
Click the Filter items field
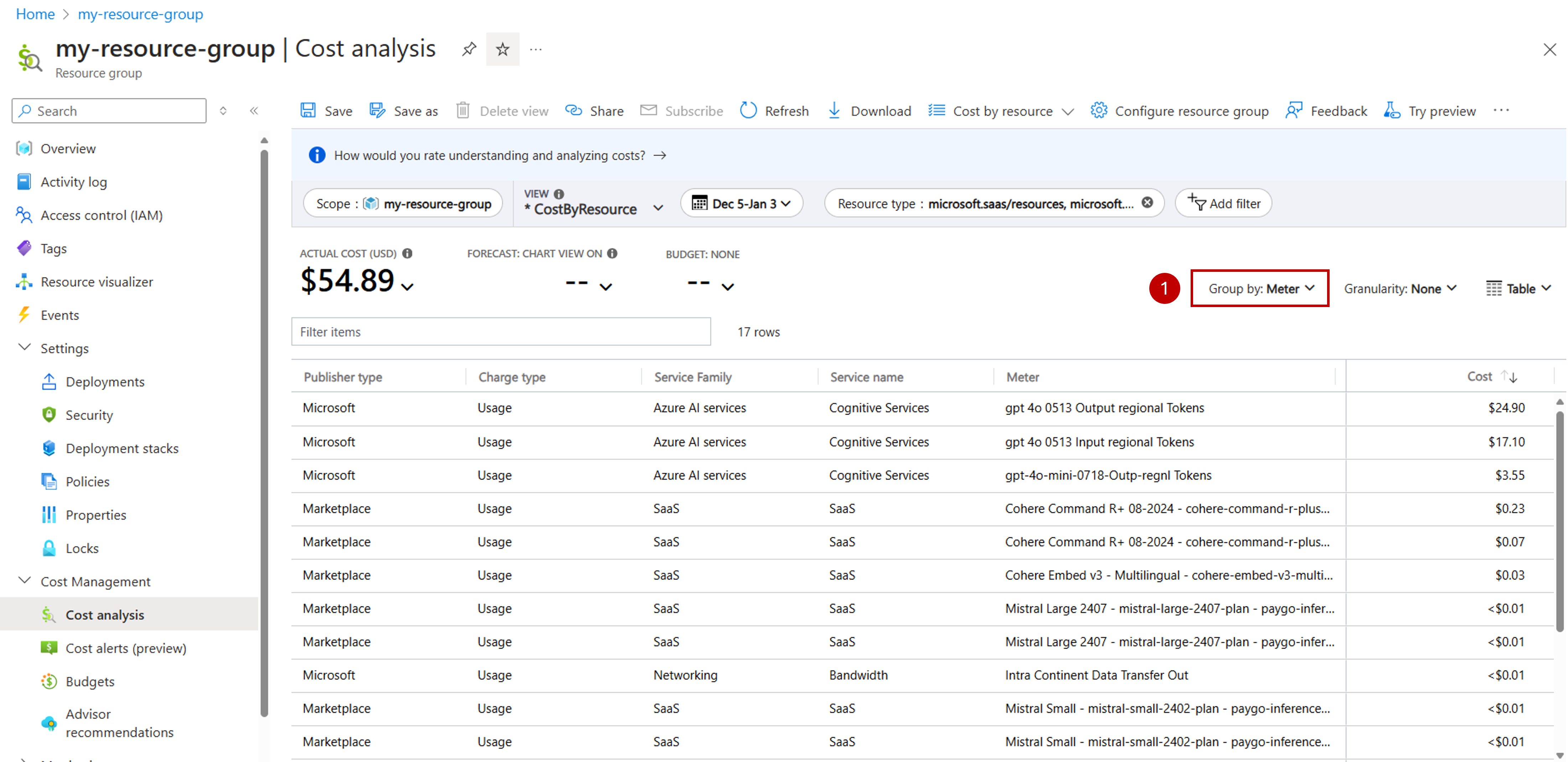500,332
